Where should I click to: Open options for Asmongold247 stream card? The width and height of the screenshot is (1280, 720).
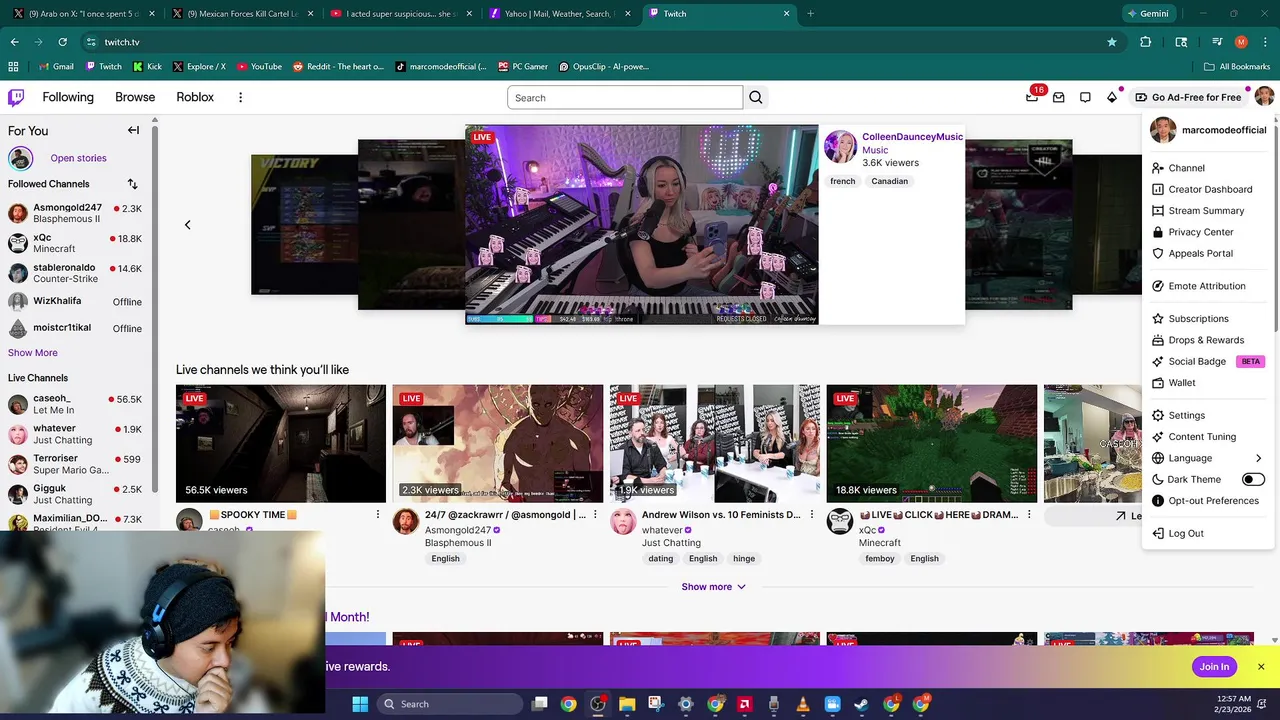point(595,514)
